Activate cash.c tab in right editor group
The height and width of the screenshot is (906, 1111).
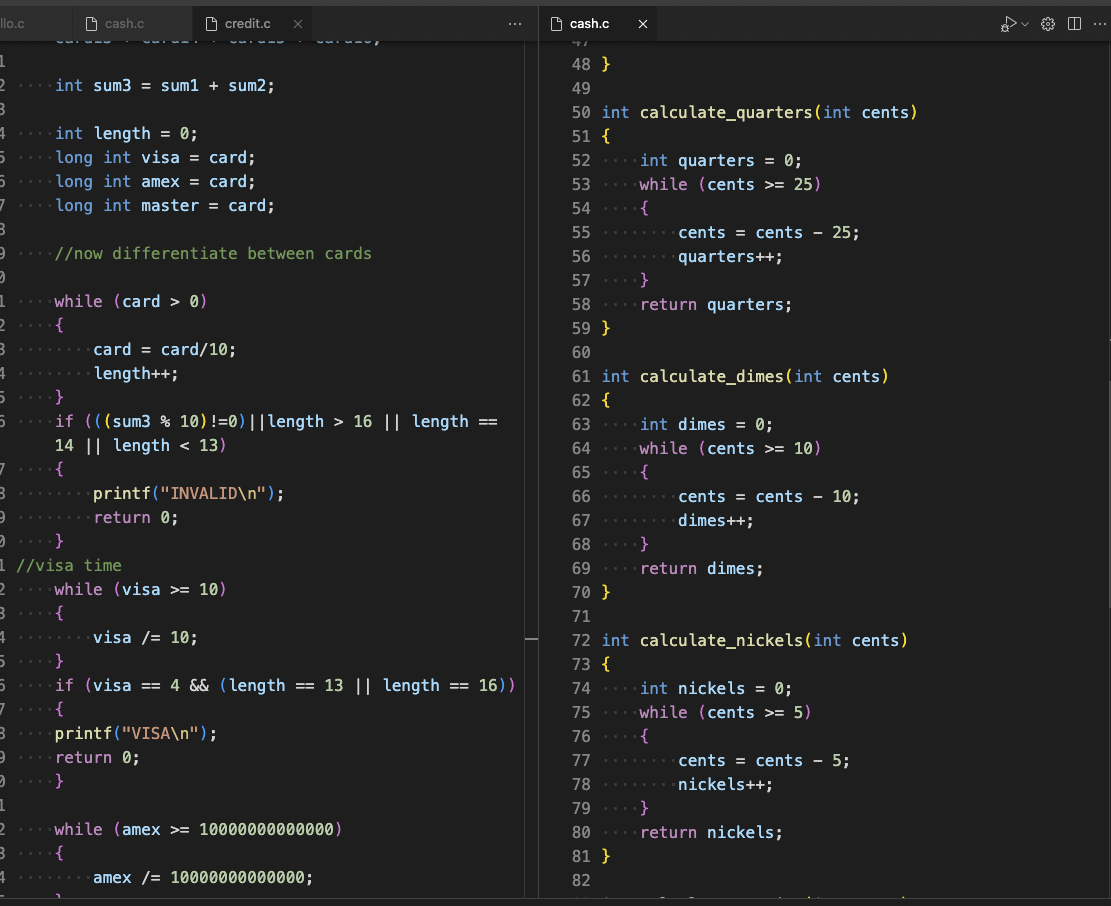pyautogui.click(x=589, y=24)
